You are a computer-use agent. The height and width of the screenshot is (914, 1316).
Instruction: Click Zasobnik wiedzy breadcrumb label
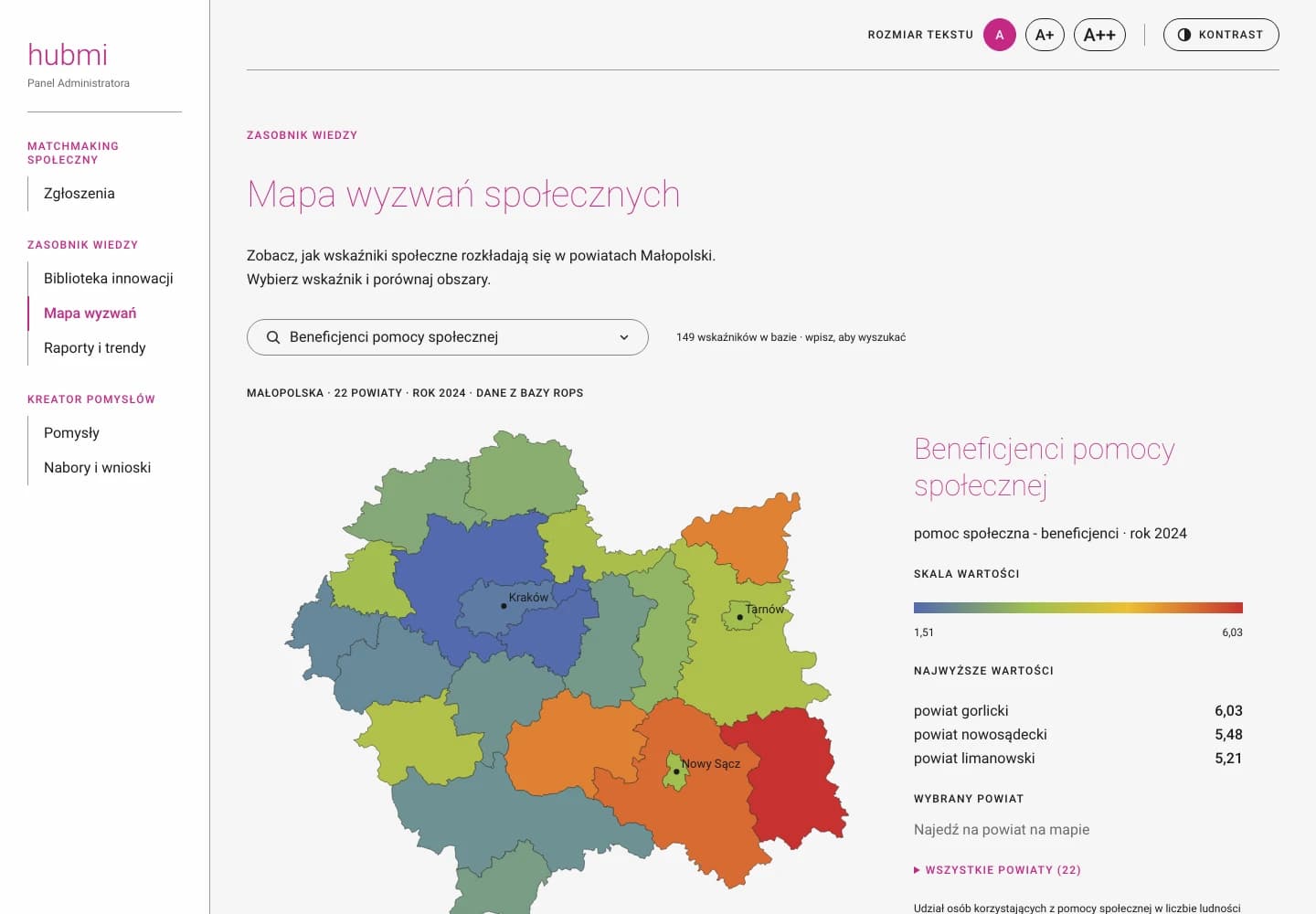(302, 135)
